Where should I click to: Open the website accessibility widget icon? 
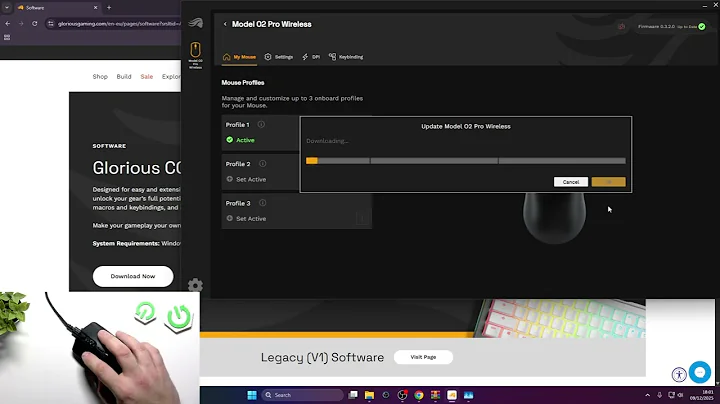[679, 375]
